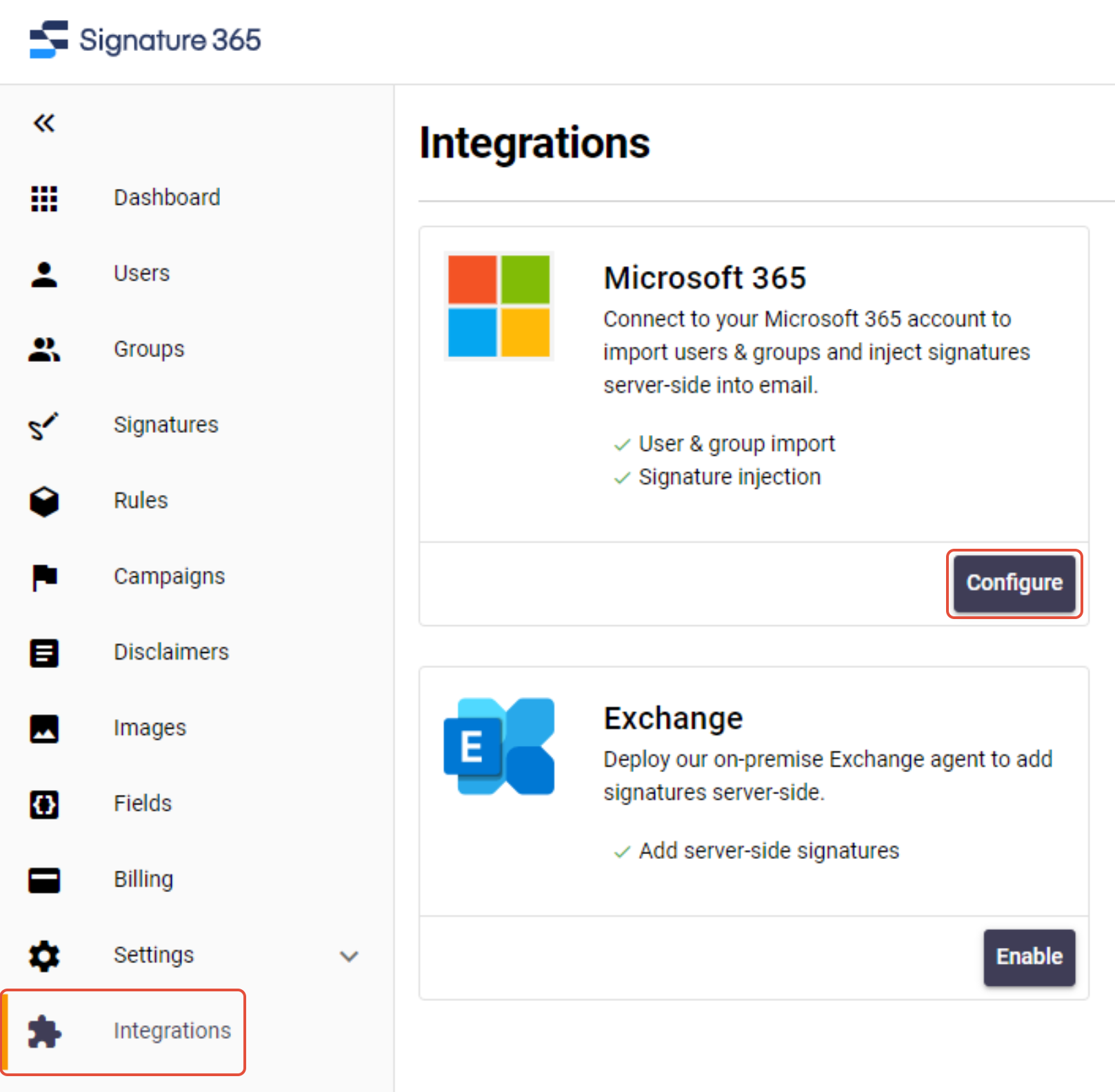The image size is (1115, 1092).
Task: Open the Settings menu item
Action: tap(154, 956)
